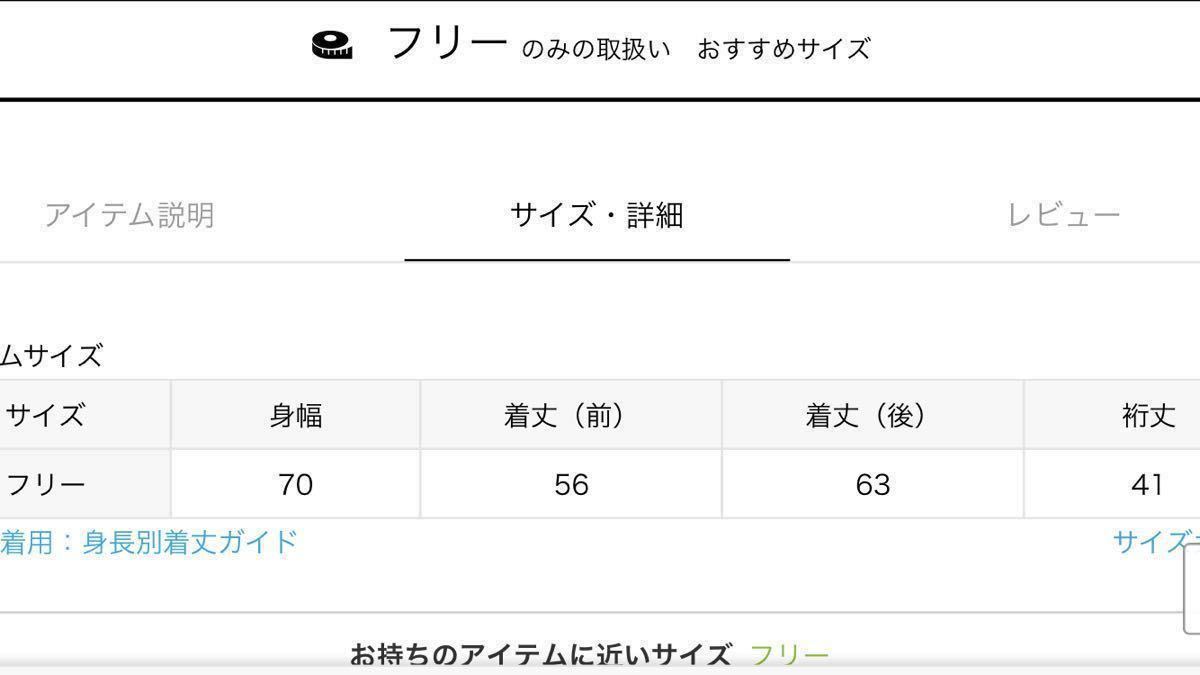Switch to the レビュー tab
This screenshot has width=1200, height=675.
tap(1064, 215)
